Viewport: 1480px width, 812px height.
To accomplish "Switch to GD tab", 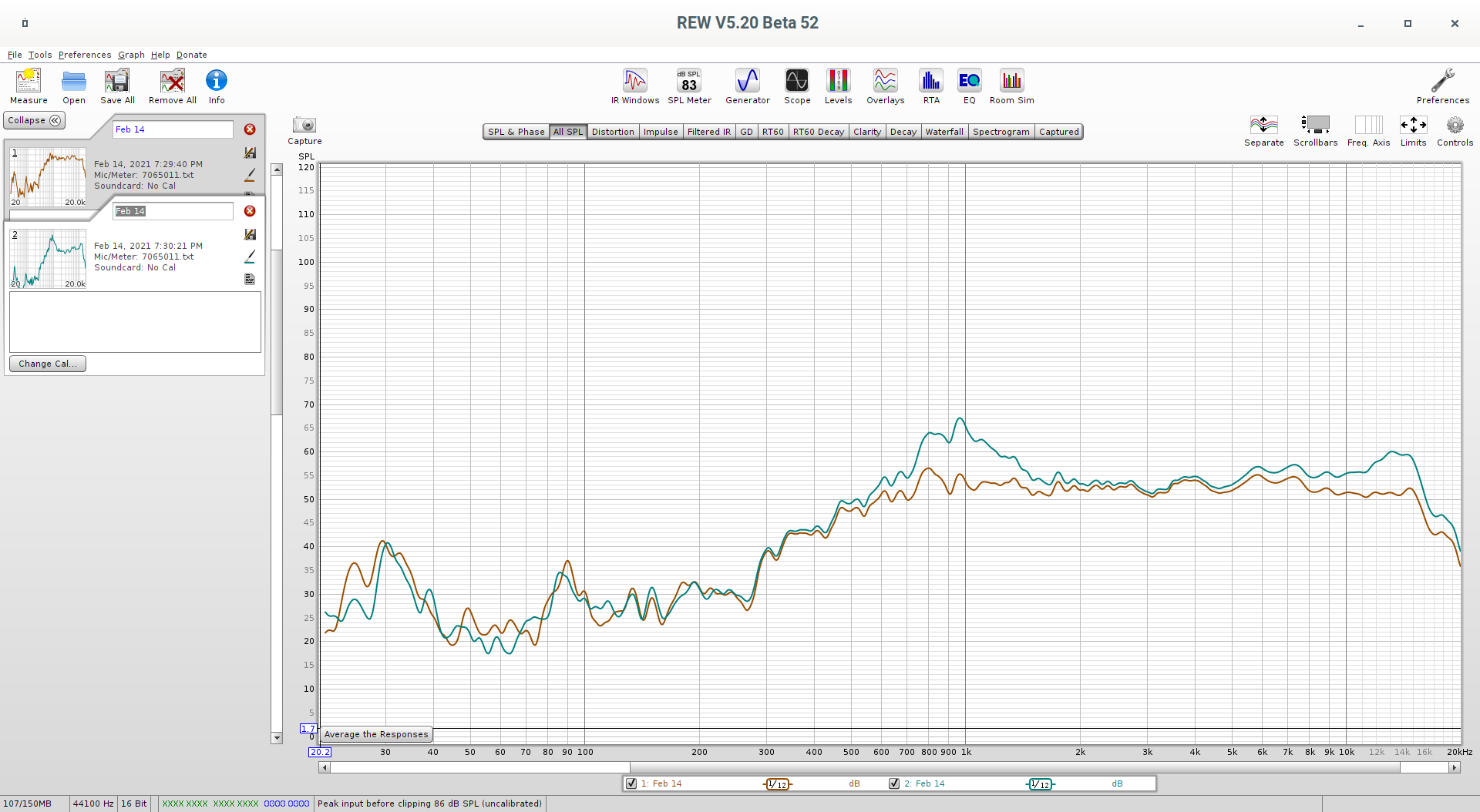I will pyautogui.click(x=746, y=132).
